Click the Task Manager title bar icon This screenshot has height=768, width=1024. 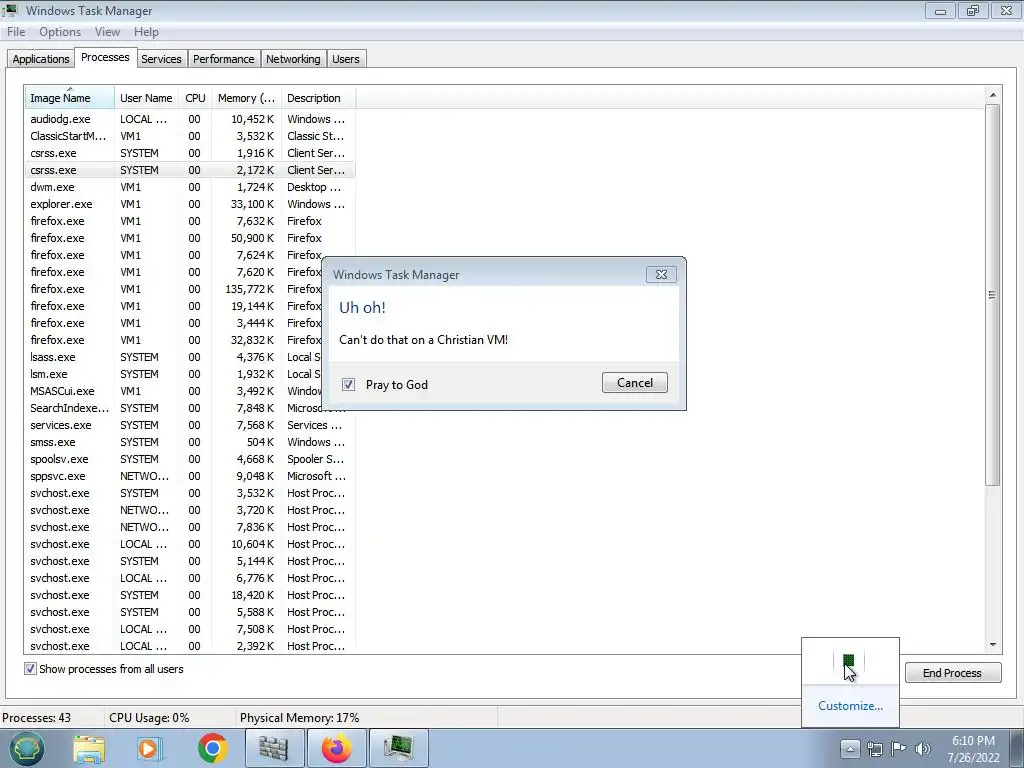pos(10,10)
